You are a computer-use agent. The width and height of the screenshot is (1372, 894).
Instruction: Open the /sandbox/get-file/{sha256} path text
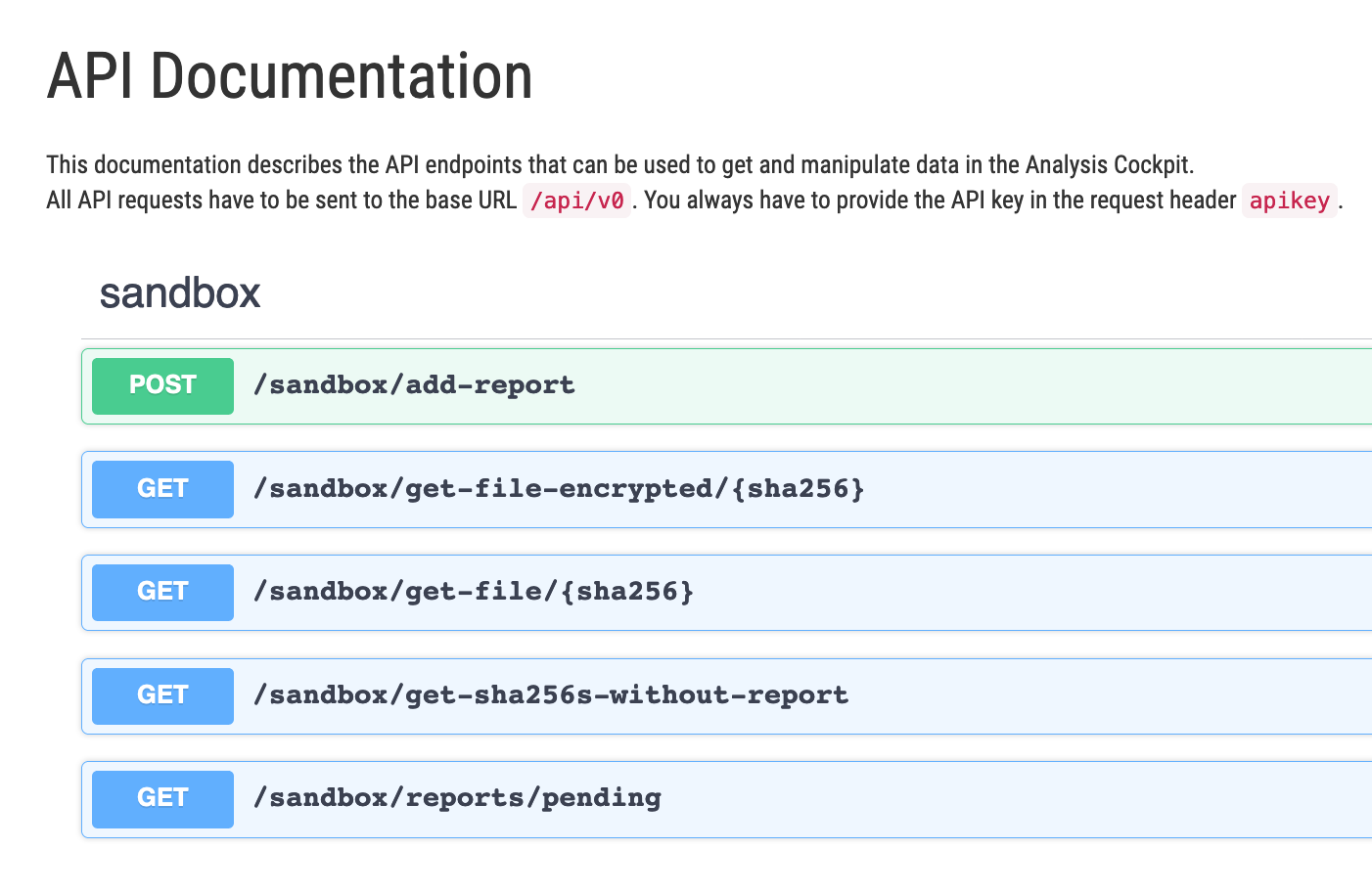point(474,592)
